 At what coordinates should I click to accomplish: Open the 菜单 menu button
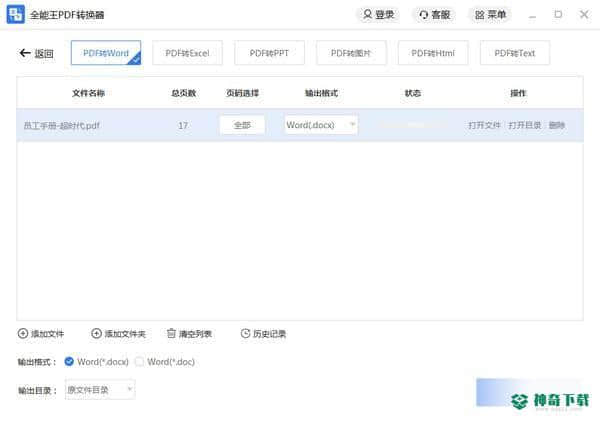click(490, 15)
